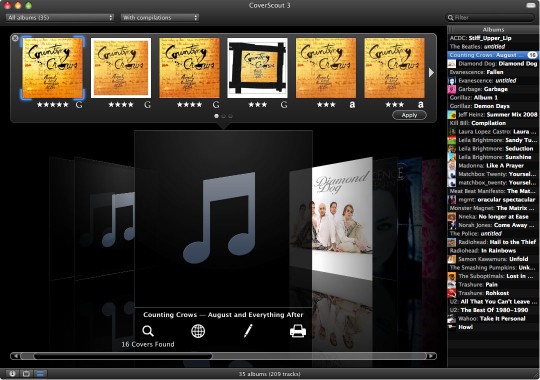540x380 pixels.
Task: Open the All albums (35) dropdown
Action: pyautogui.click(x=60, y=18)
